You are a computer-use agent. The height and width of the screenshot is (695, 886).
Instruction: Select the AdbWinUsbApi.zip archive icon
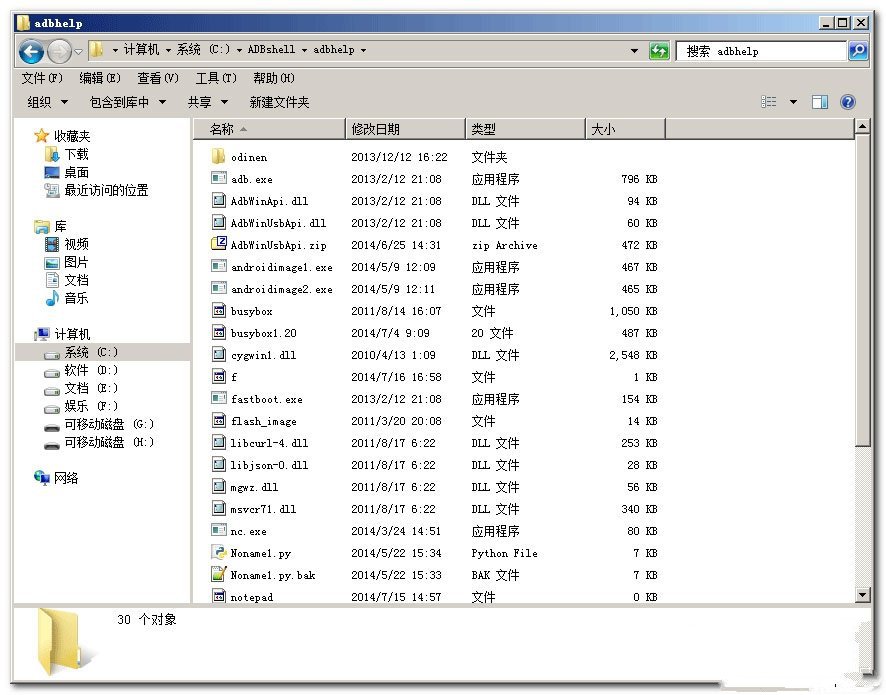[x=219, y=245]
